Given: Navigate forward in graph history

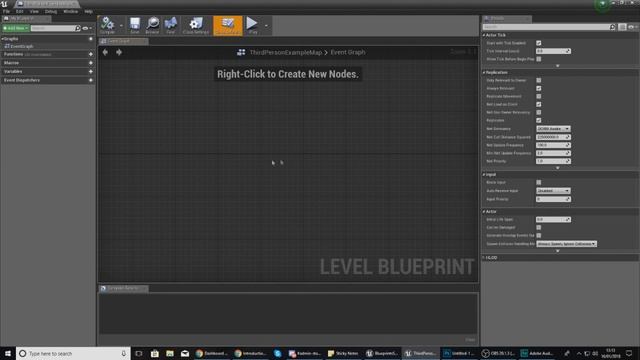Looking at the screenshot, I should pos(119,52).
